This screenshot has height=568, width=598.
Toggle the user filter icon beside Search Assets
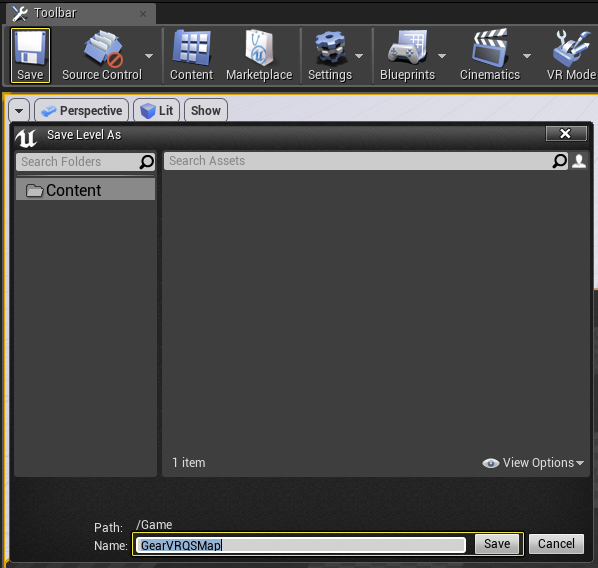[579, 161]
